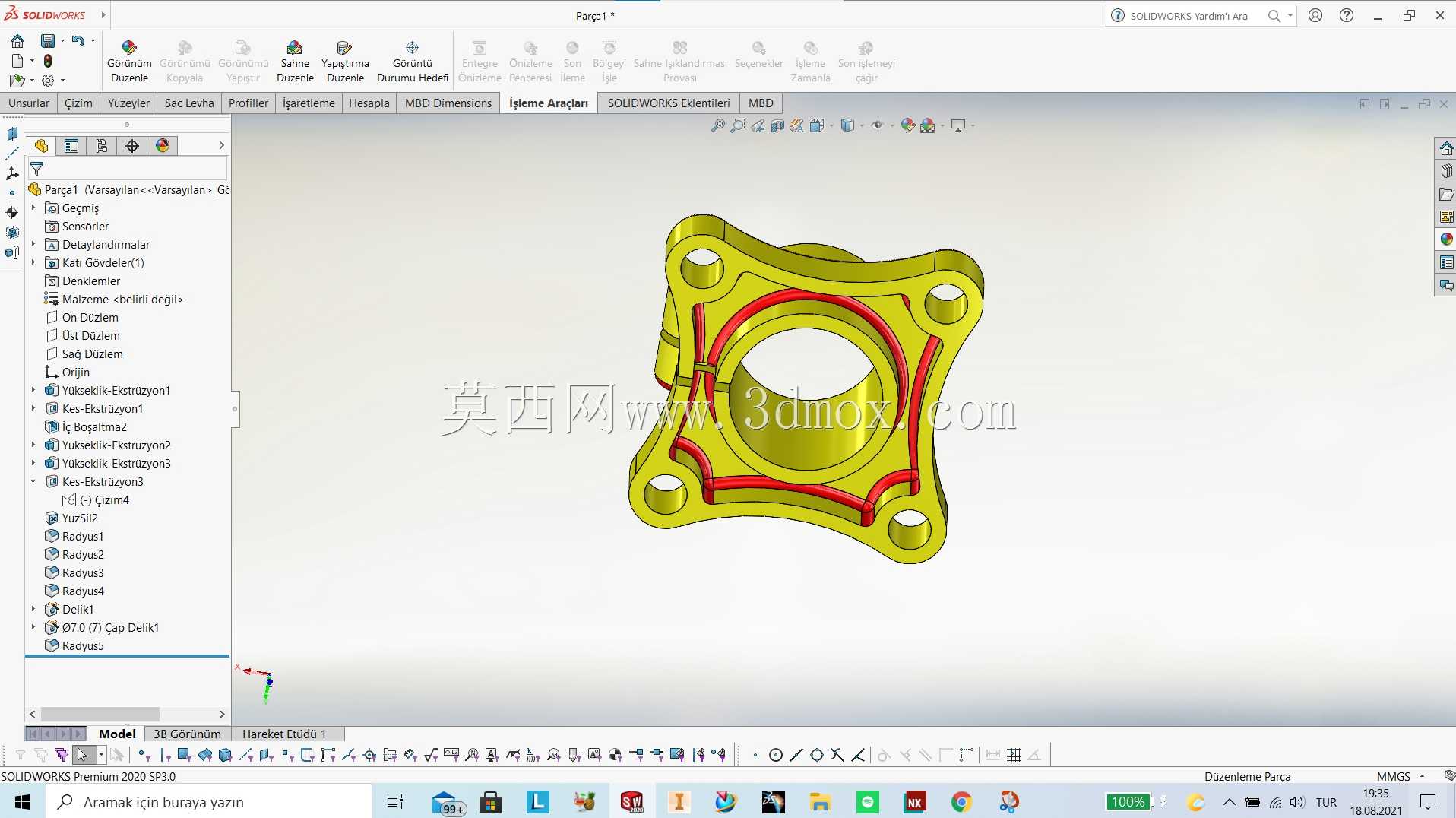Toggle the selection arrow filter button
This screenshot has width=1456, height=818.
pyautogui.click(x=83, y=755)
